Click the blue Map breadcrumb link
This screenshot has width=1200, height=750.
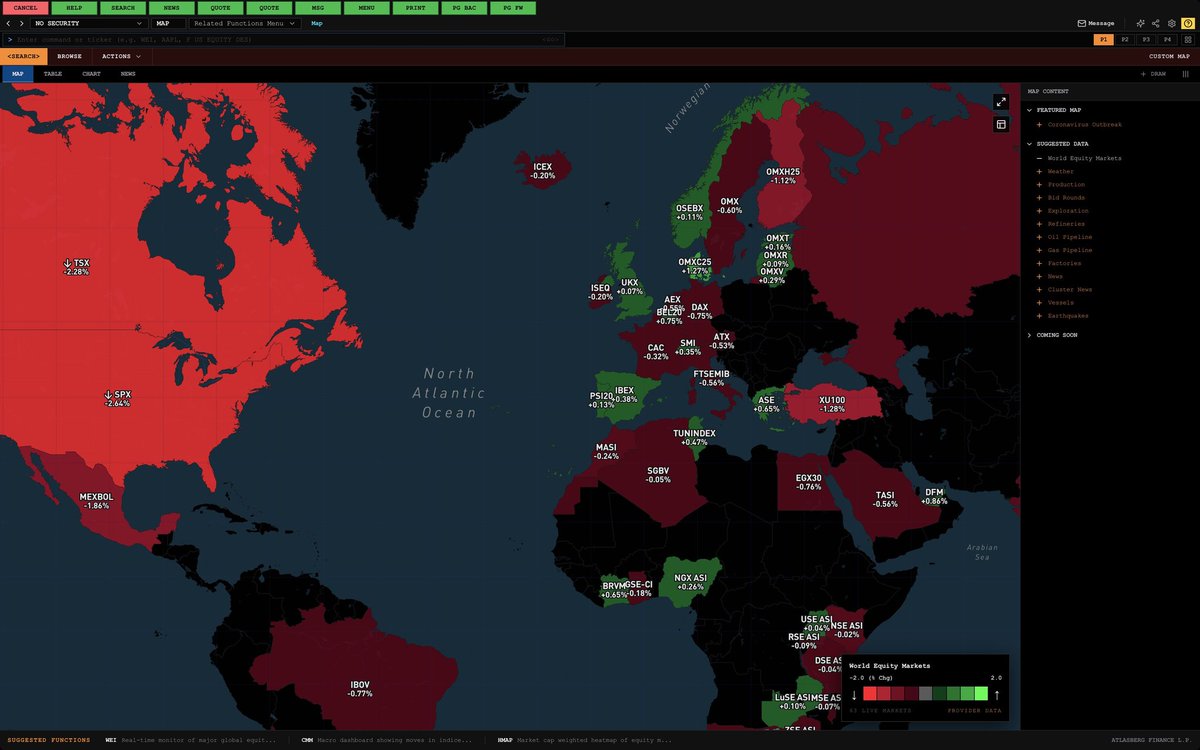tap(317, 23)
